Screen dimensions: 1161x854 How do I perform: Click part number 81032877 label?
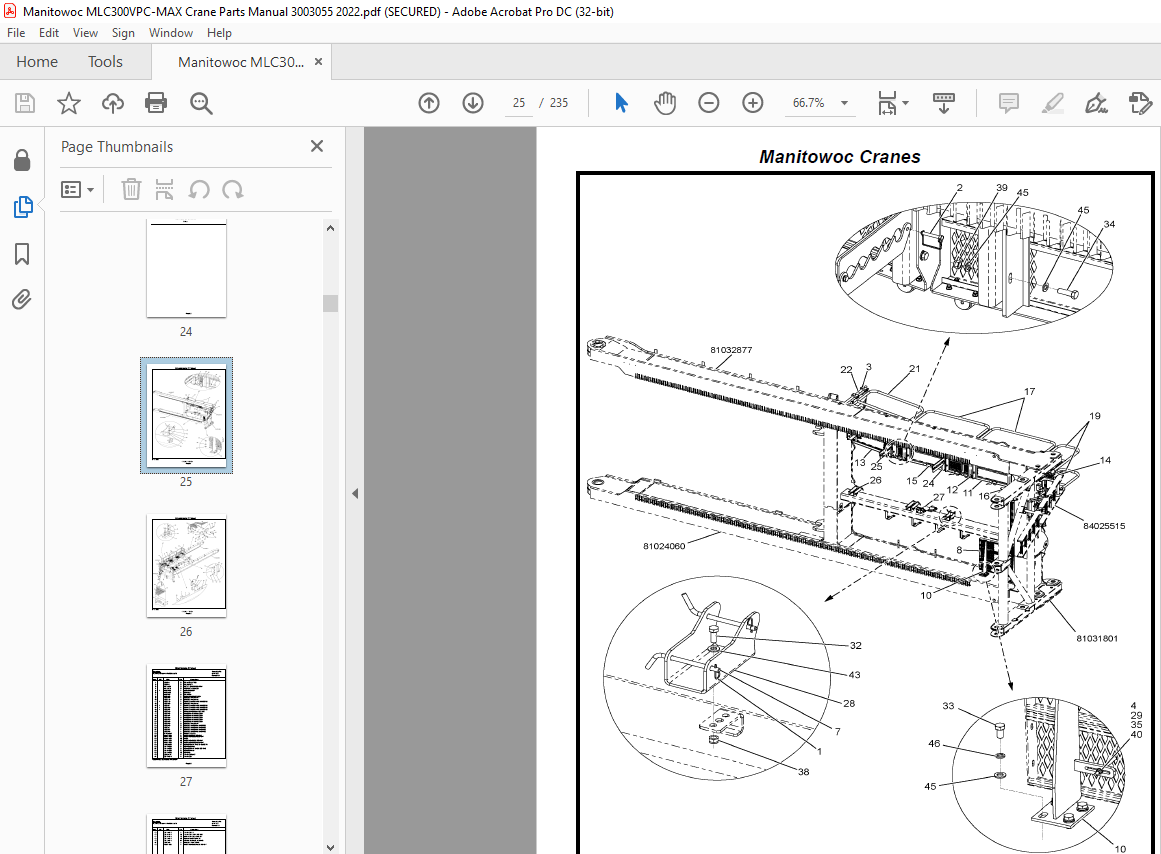click(731, 350)
